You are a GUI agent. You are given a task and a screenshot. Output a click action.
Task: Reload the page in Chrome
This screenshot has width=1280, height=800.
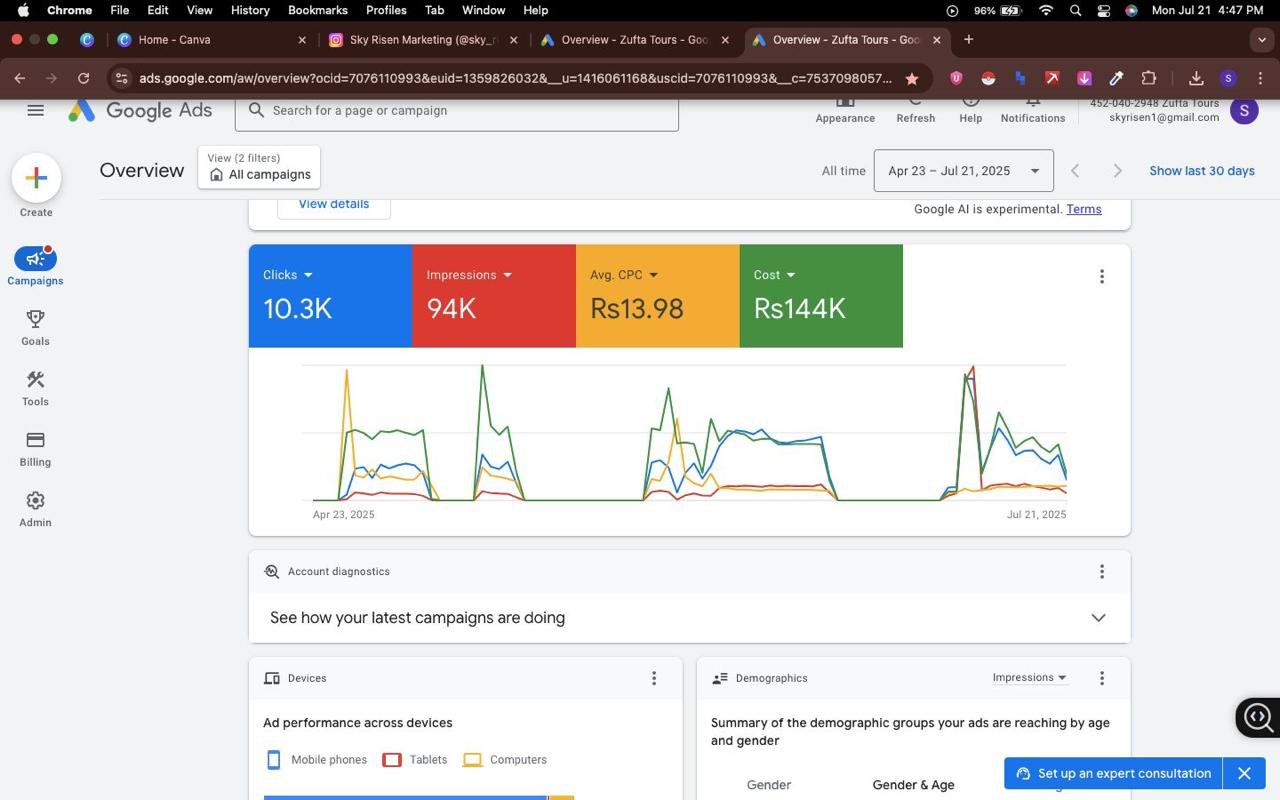pos(84,78)
